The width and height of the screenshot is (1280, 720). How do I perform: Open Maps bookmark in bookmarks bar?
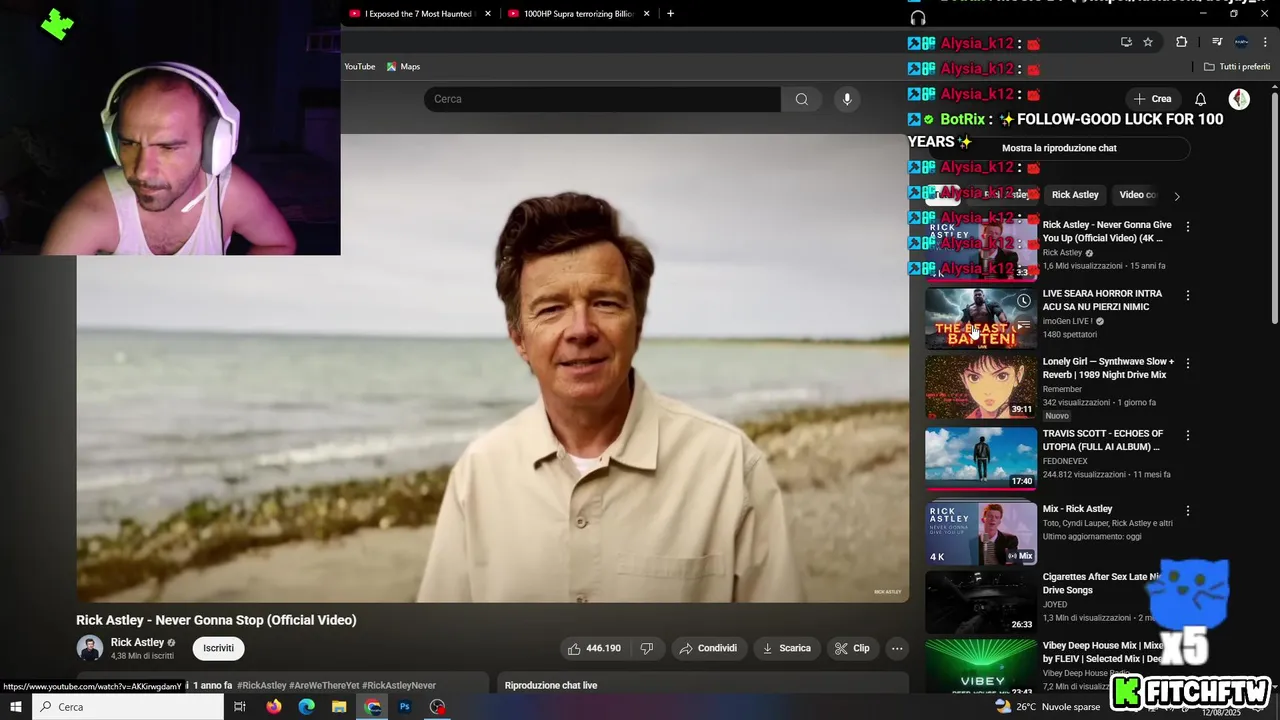[x=404, y=67]
